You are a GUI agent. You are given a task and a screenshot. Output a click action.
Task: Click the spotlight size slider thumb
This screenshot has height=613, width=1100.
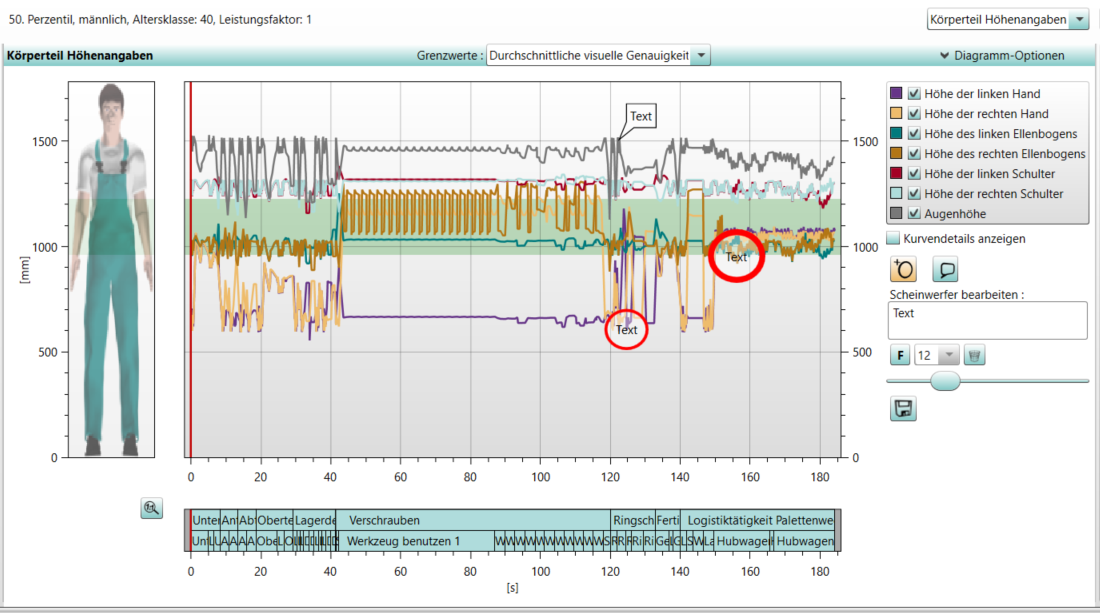(945, 381)
